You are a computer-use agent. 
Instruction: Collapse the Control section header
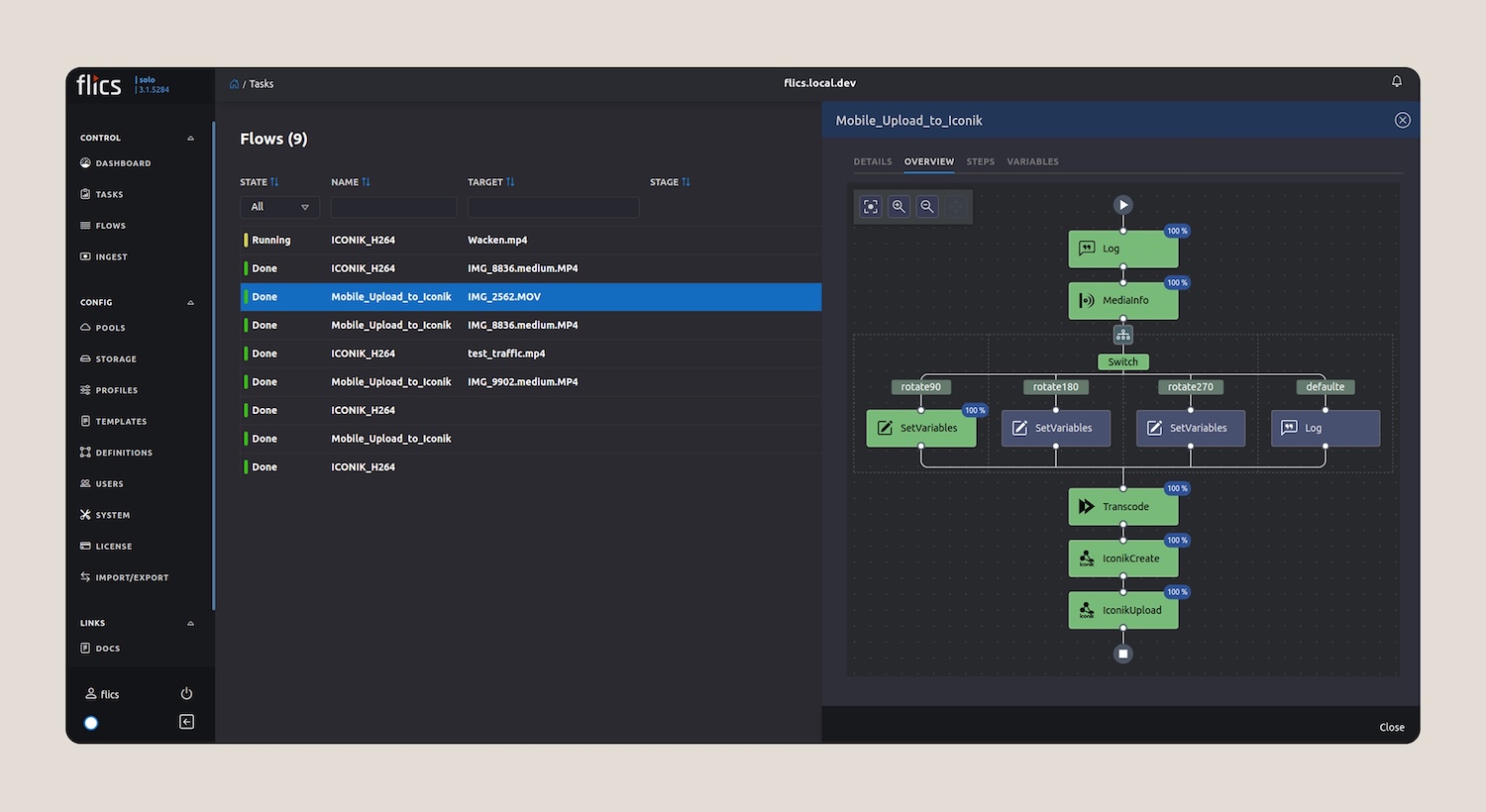click(x=190, y=138)
